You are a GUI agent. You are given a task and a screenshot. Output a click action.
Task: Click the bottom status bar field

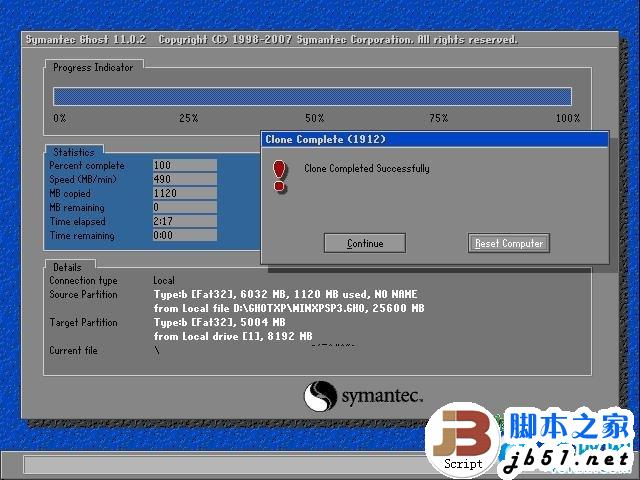point(227,464)
